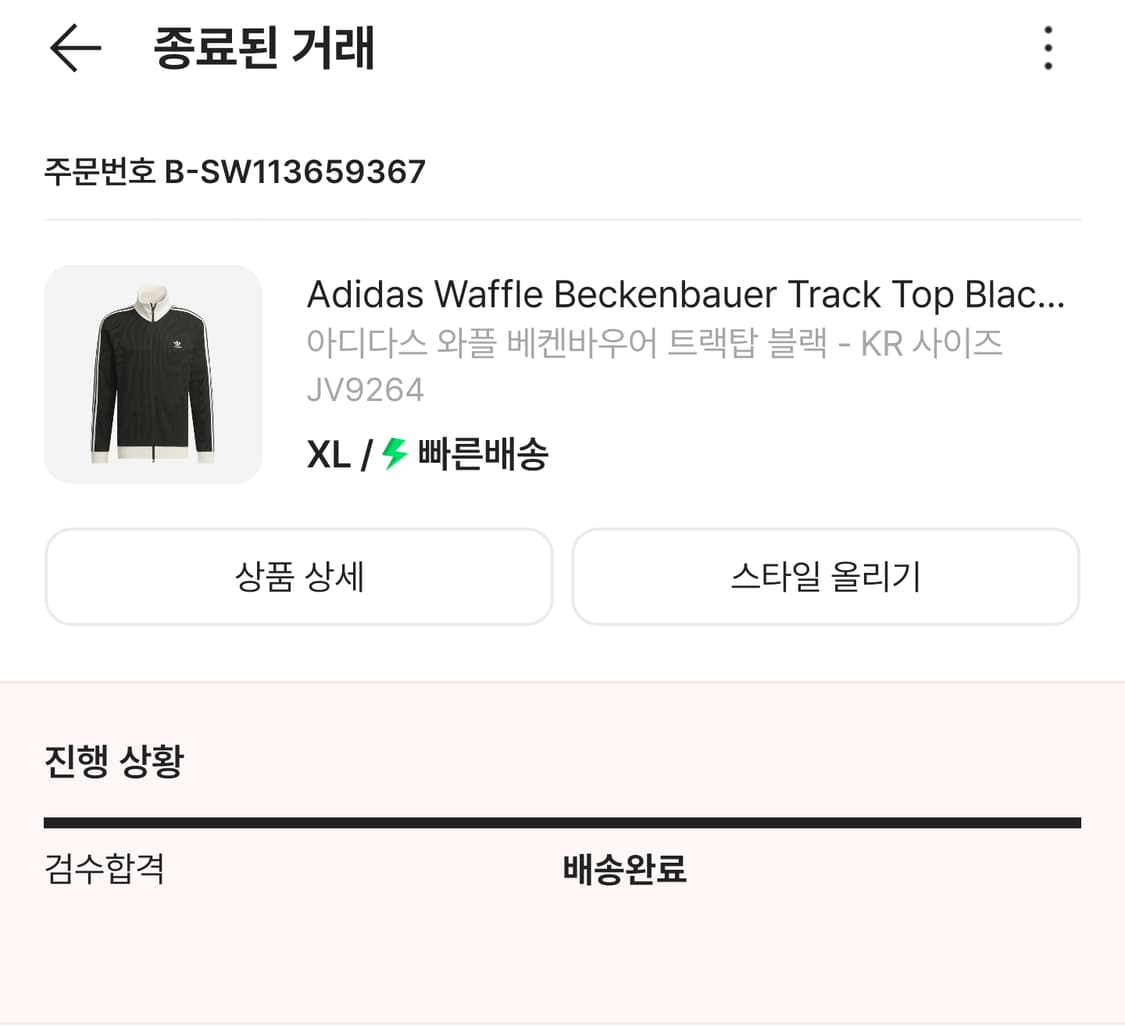Click the back arrow to return
The height and width of the screenshot is (1027, 1125).
coord(72,48)
